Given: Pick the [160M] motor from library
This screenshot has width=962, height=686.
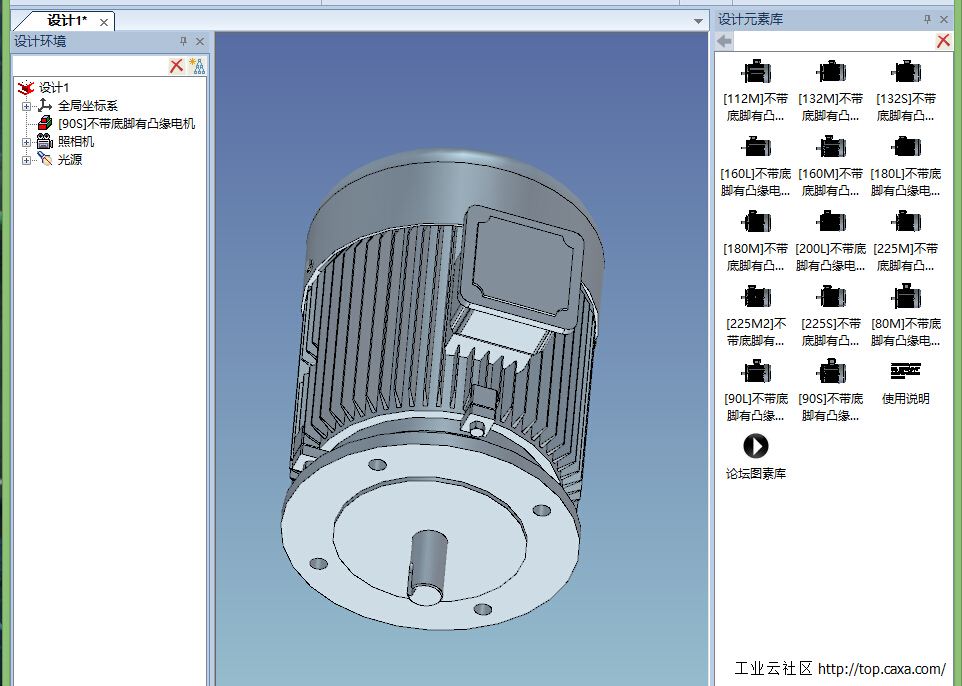Looking at the screenshot, I should click(830, 148).
